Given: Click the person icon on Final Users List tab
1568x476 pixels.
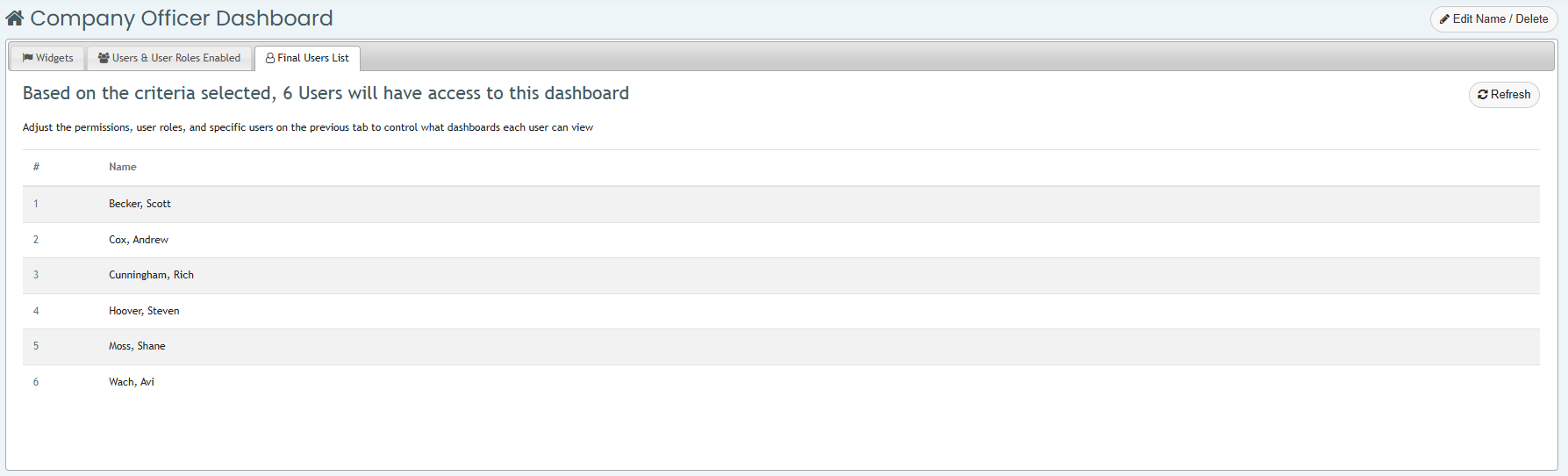Looking at the screenshot, I should [x=270, y=58].
